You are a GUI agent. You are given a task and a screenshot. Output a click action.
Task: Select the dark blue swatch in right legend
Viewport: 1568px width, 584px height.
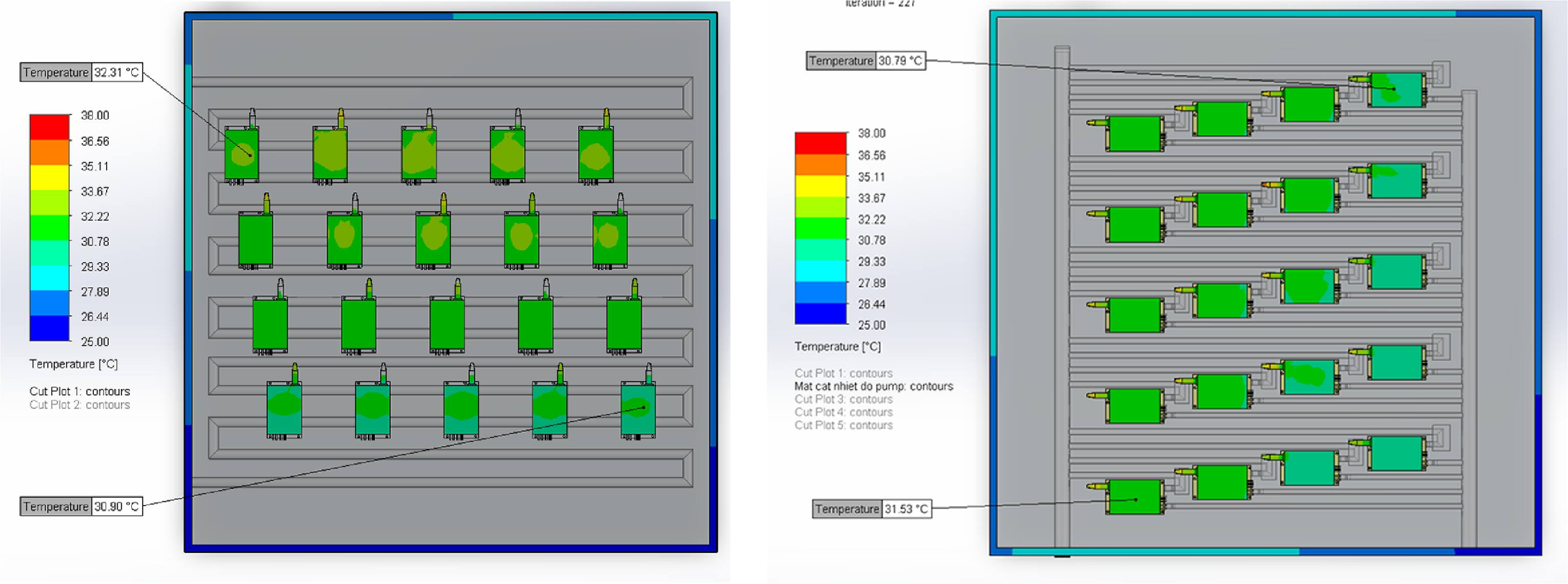click(821, 313)
